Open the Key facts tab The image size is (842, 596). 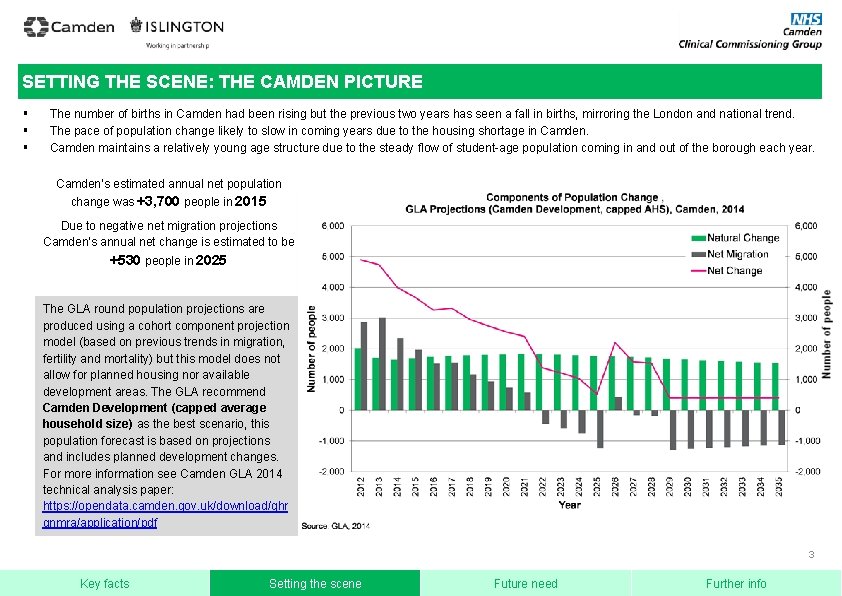pyautogui.click(x=105, y=583)
